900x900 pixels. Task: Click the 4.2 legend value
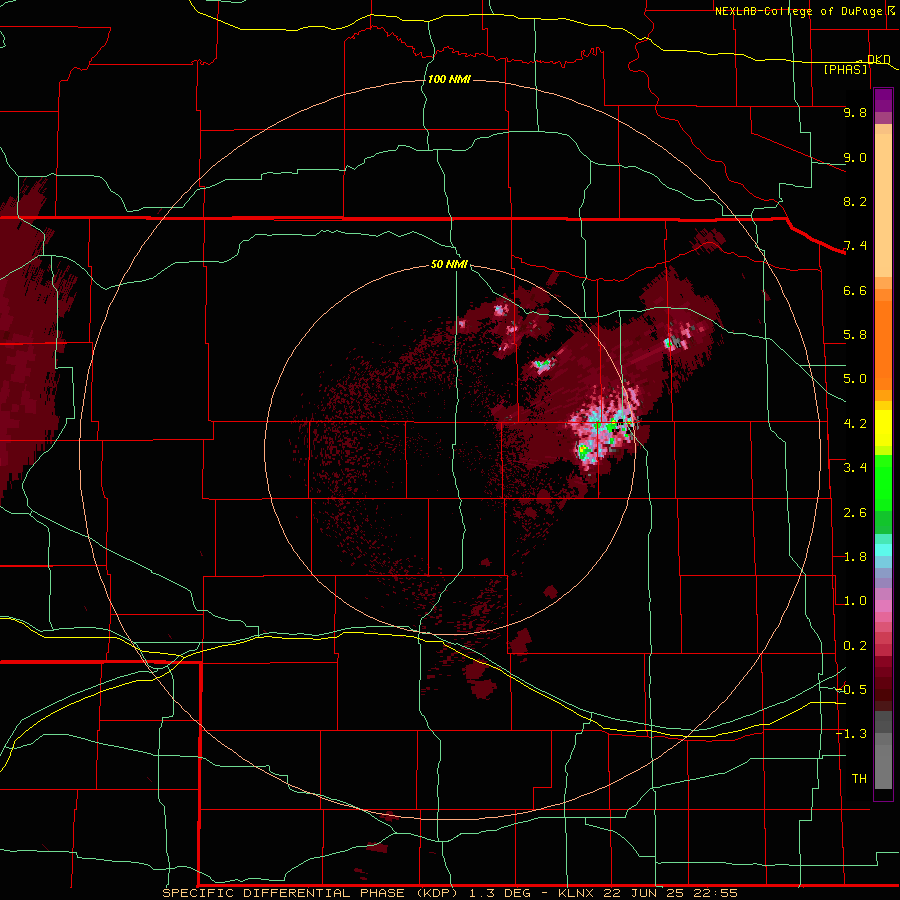pos(855,424)
